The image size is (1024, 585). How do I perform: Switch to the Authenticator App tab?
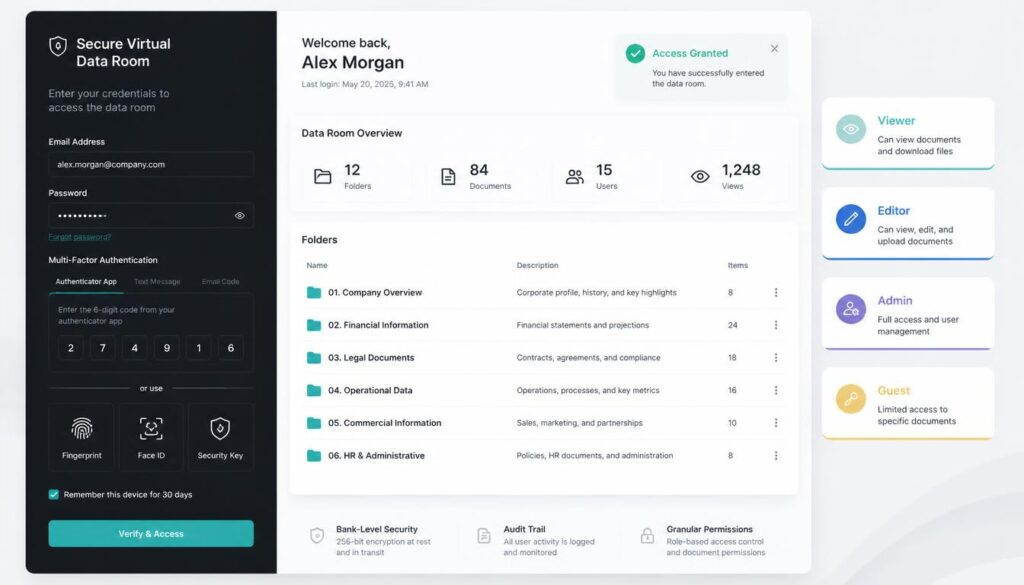(x=86, y=281)
